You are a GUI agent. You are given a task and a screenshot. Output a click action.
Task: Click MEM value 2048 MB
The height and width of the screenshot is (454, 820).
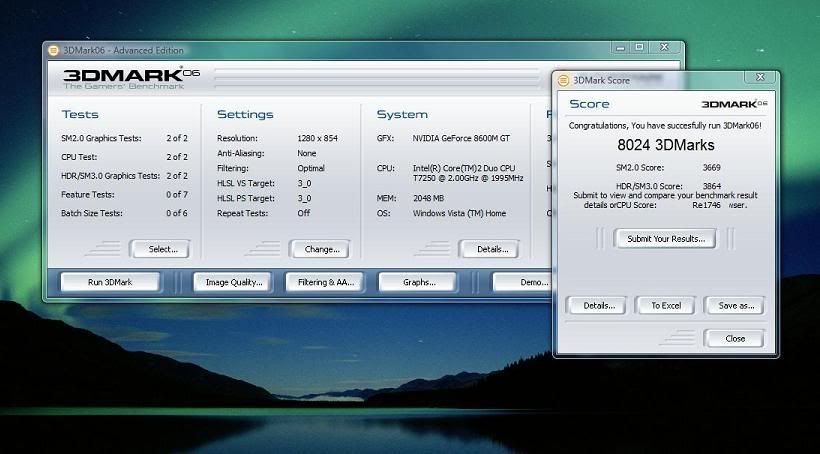pyautogui.click(x=428, y=199)
